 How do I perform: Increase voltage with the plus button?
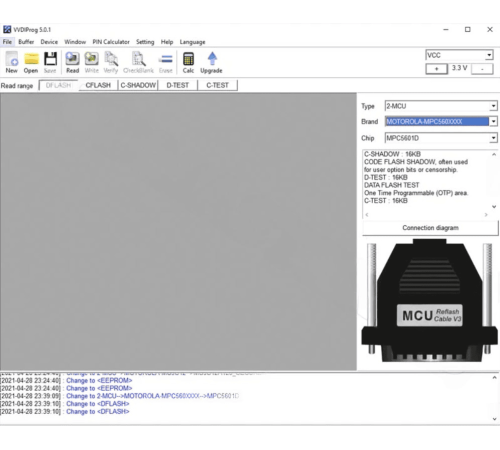(x=436, y=69)
